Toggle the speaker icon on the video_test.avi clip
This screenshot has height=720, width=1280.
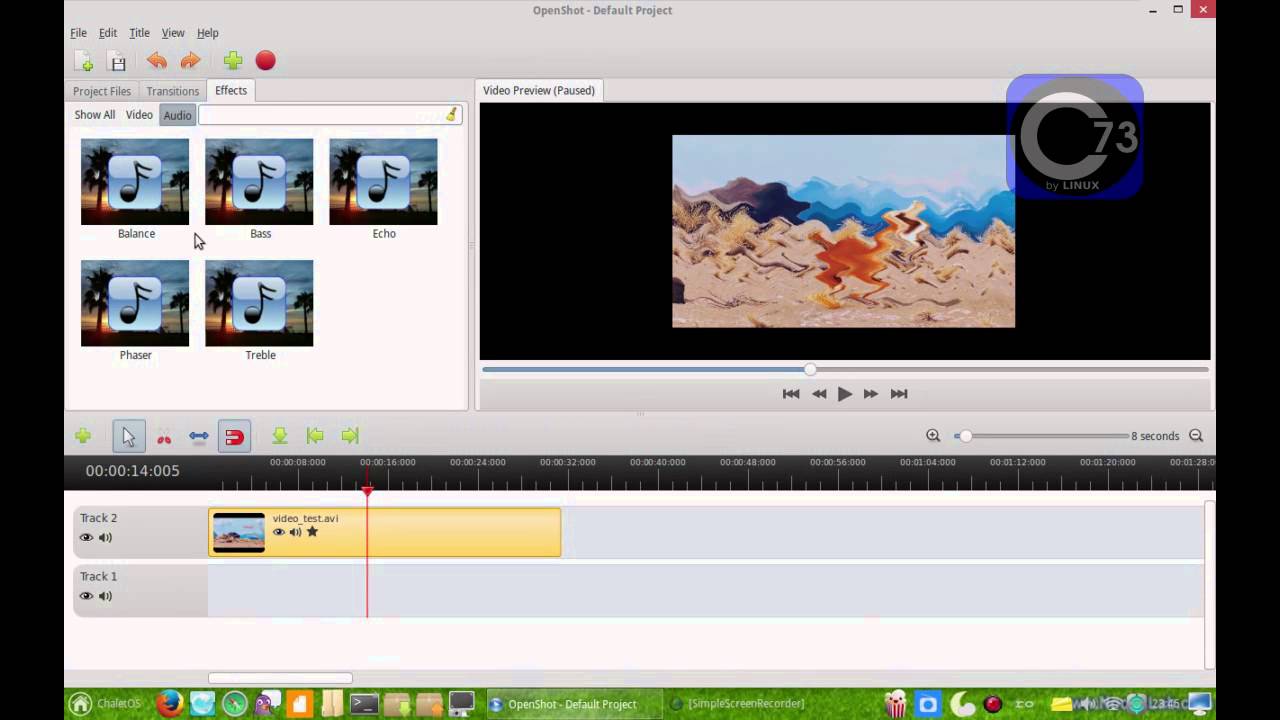[x=295, y=532]
